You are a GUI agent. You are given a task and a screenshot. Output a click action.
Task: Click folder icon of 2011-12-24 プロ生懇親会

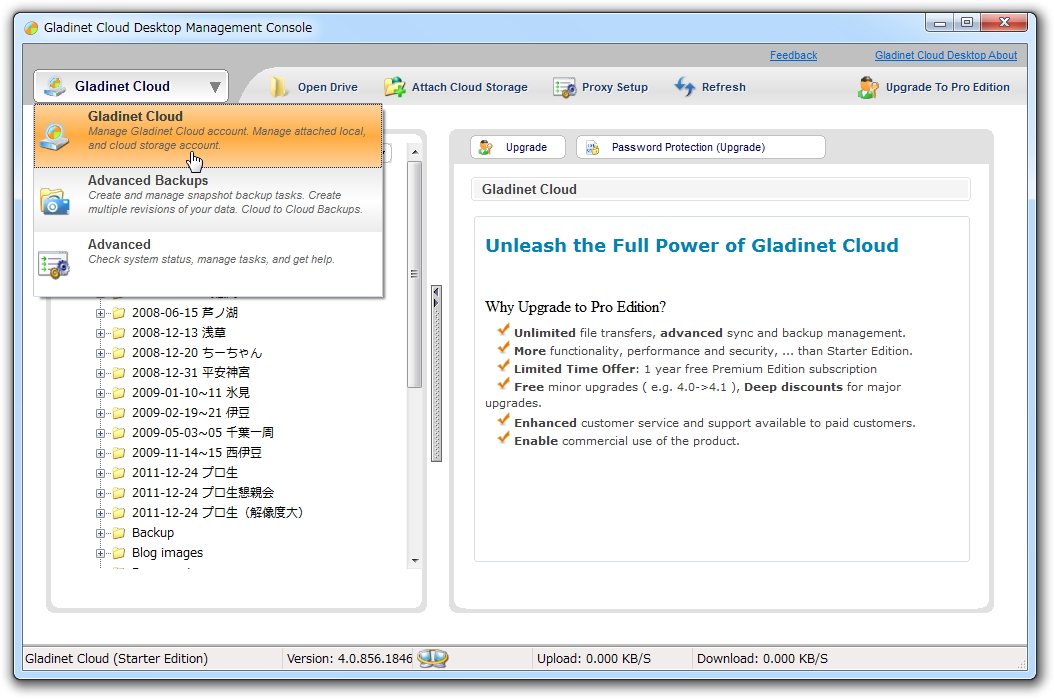pos(119,493)
